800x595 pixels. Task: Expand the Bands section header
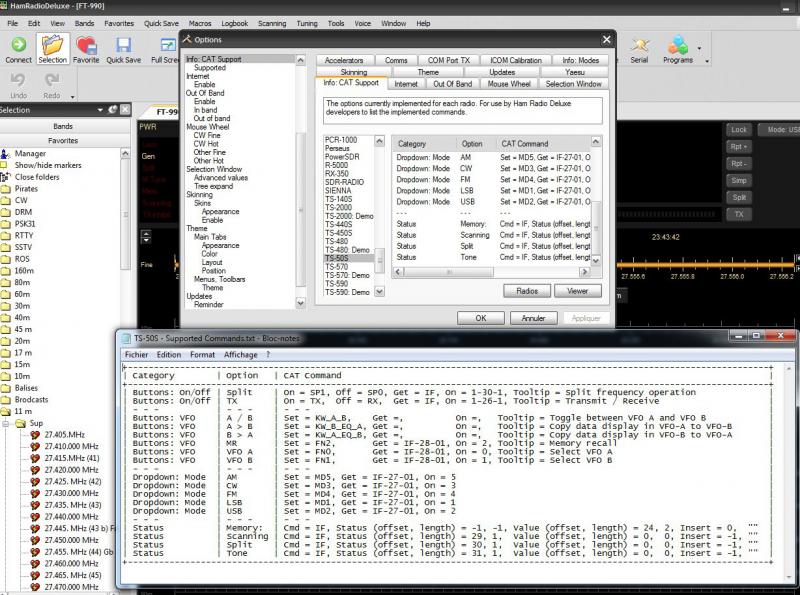click(63, 126)
